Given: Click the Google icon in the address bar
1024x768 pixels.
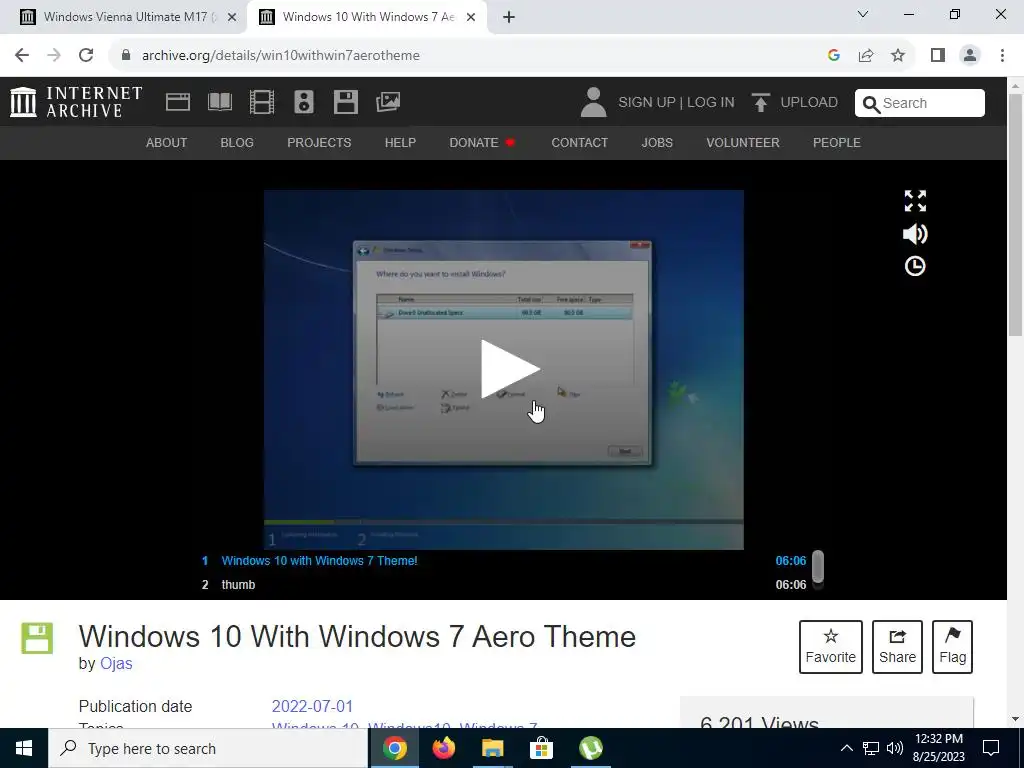Looking at the screenshot, I should click(x=833, y=56).
